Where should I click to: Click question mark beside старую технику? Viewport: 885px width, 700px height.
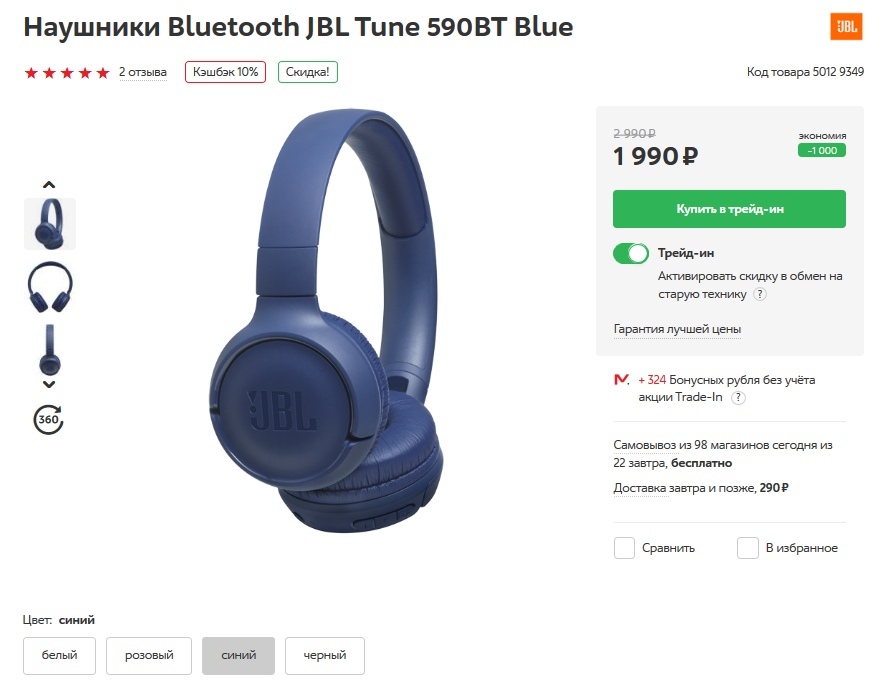tap(760, 294)
